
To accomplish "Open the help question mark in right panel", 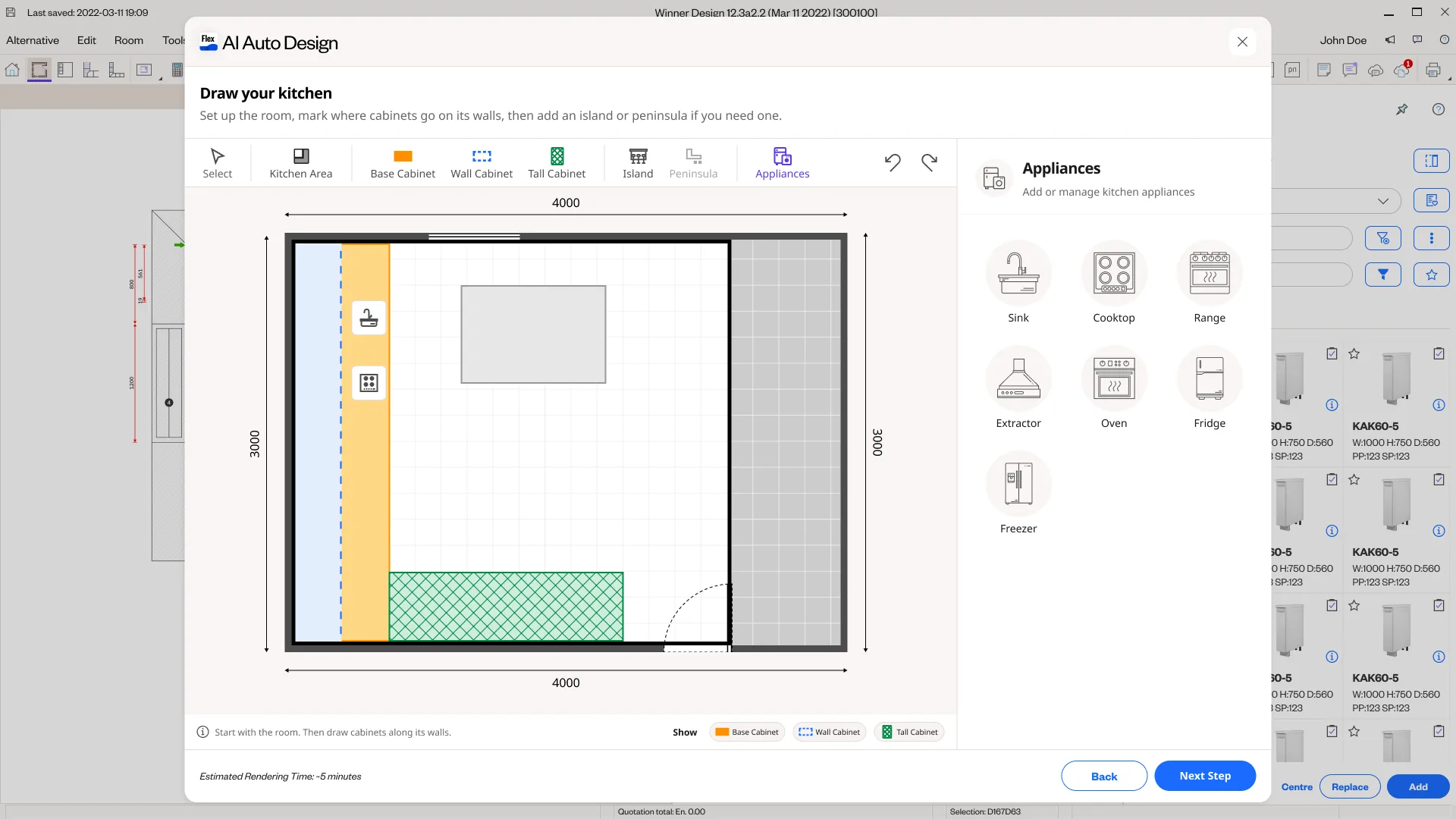I will coord(1439,109).
